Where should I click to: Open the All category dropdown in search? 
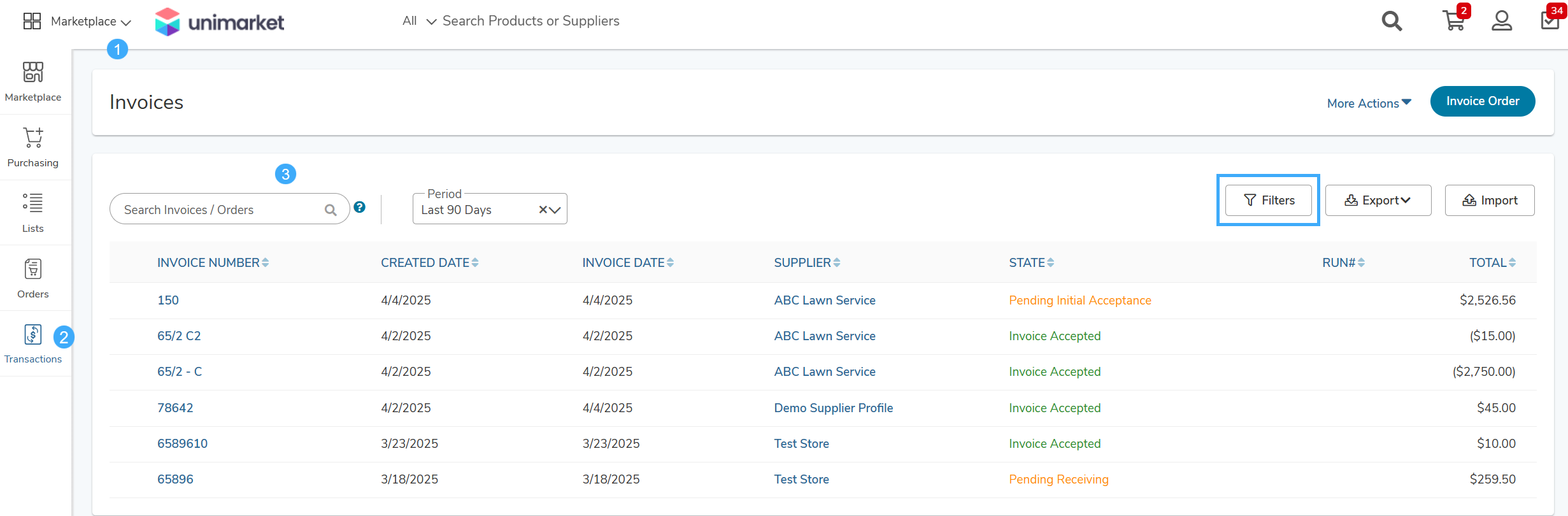click(x=419, y=21)
